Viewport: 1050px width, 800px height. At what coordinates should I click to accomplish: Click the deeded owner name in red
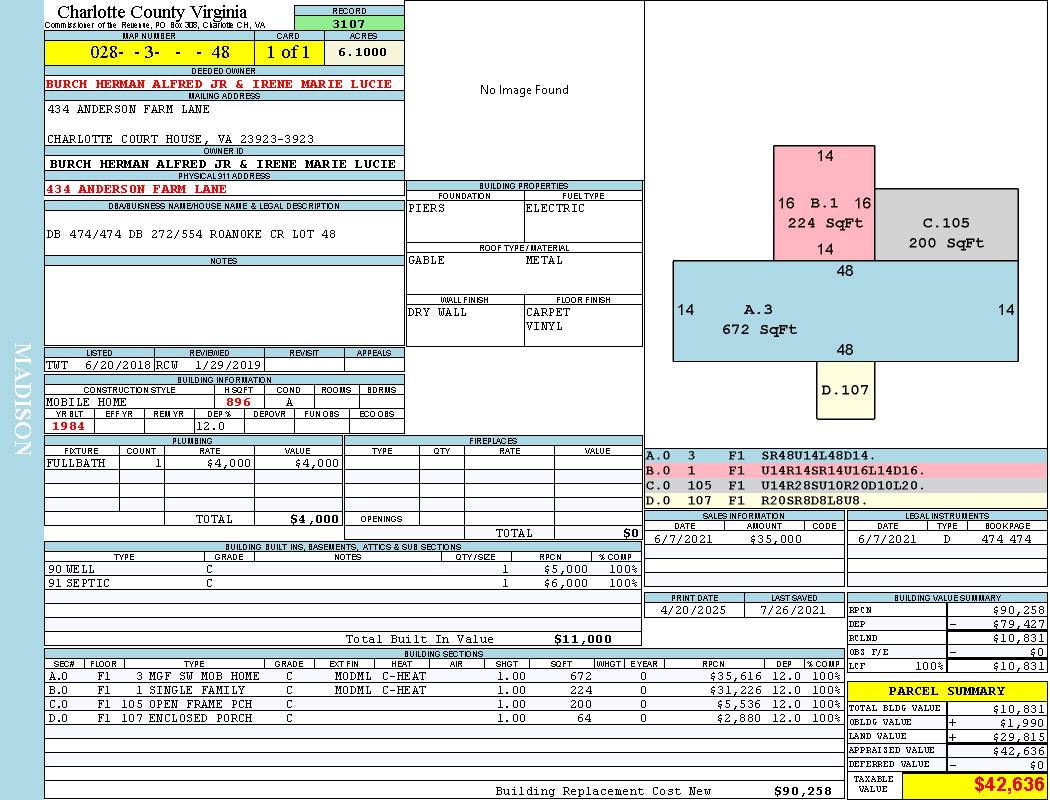[x=220, y=84]
